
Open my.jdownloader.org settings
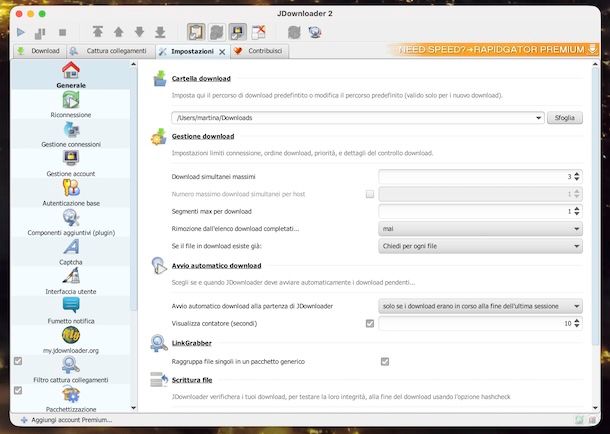point(71,340)
